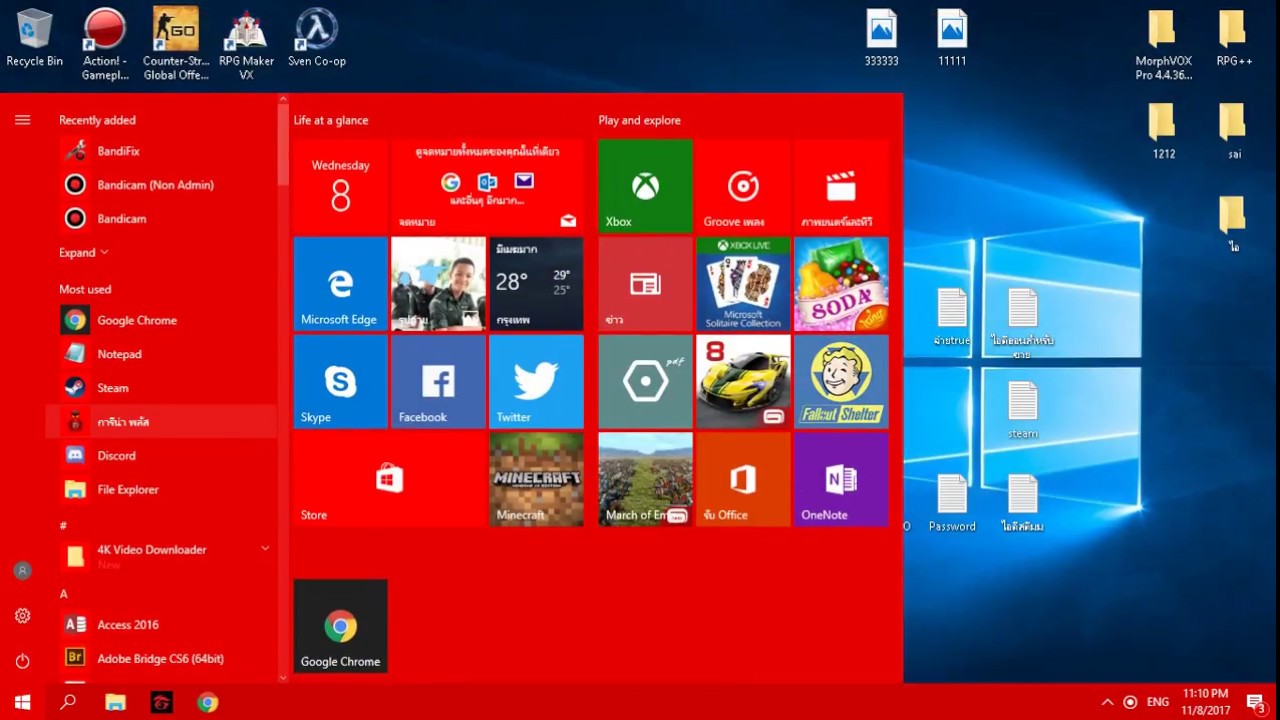Select the steam text file on desktop

(1022, 410)
